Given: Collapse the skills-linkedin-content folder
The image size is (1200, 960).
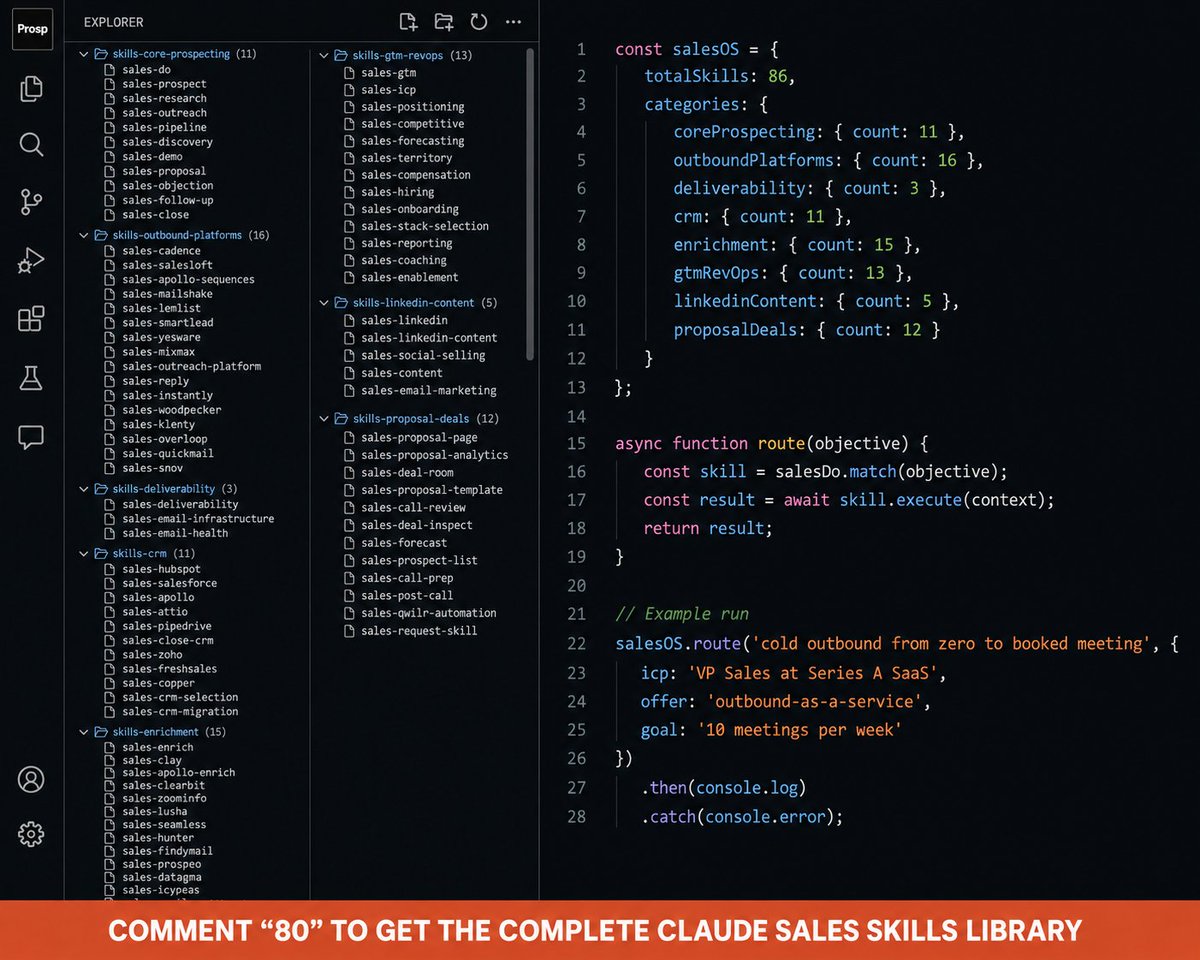Looking at the screenshot, I should 324,303.
